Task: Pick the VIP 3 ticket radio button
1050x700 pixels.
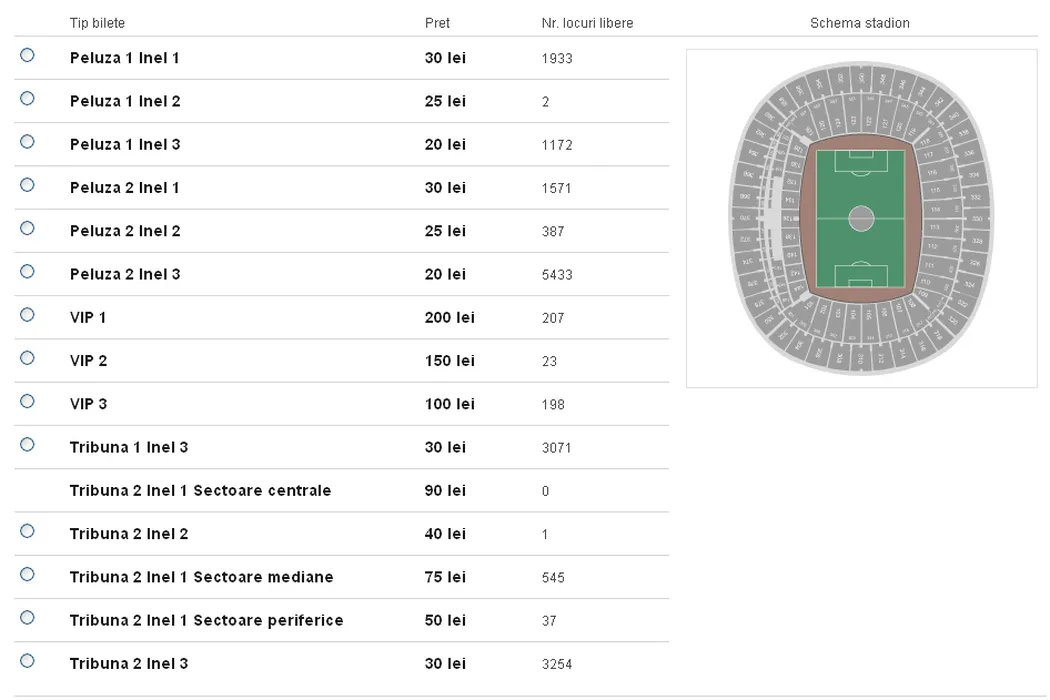Action: tap(27, 401)
